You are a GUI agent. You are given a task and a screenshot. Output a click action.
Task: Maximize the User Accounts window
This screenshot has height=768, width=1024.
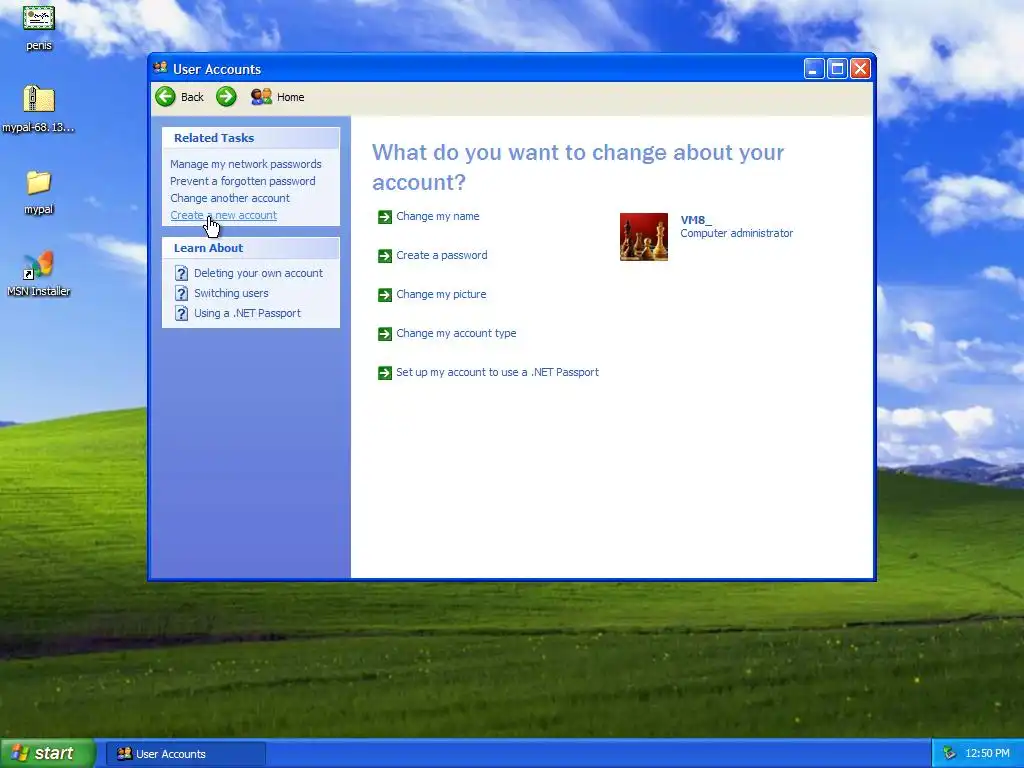click(837, 69)
